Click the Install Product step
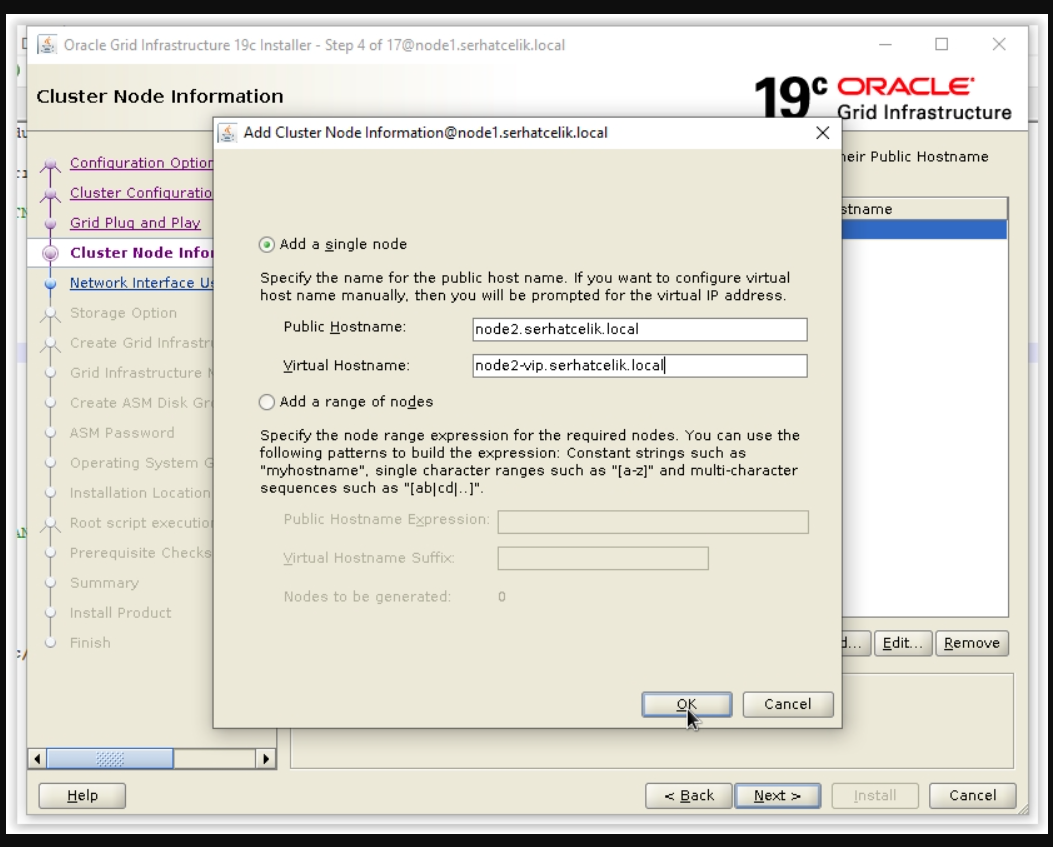The image size is (1053, 847). [x=120, y=613]
